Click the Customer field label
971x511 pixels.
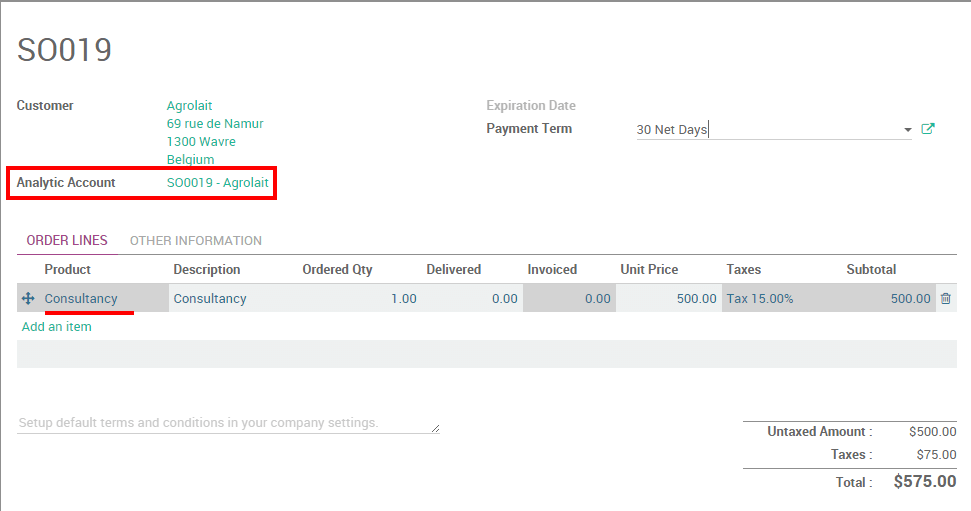tap(45, 105)
